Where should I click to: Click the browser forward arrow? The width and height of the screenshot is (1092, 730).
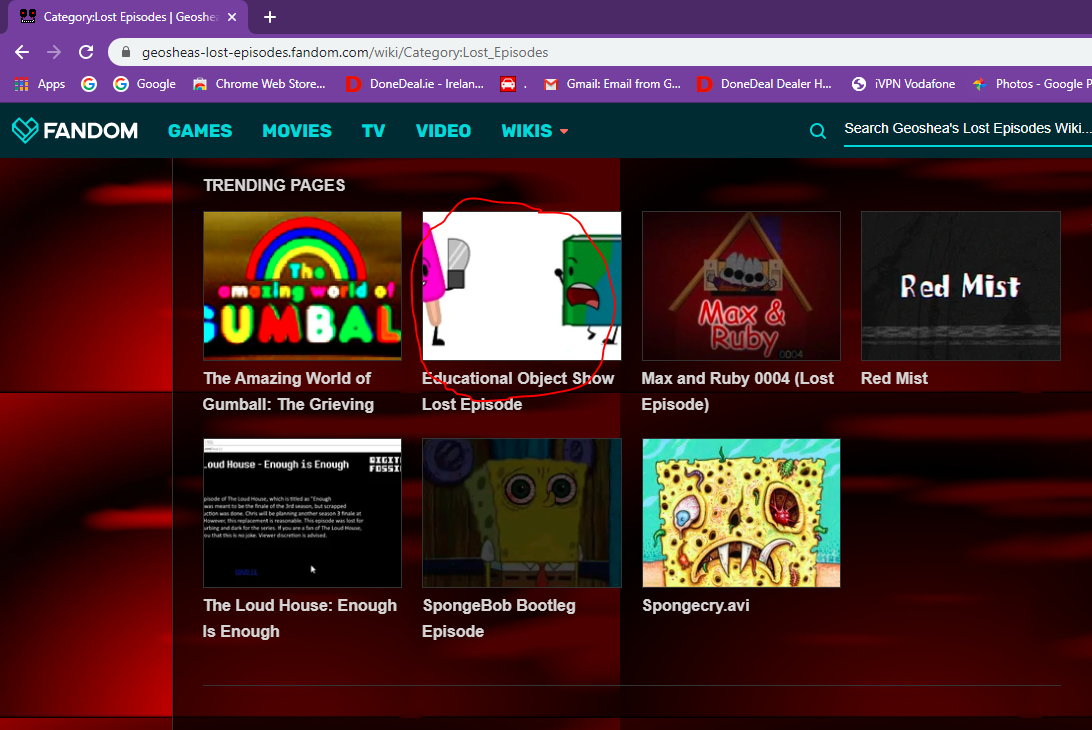click(54, 52)
